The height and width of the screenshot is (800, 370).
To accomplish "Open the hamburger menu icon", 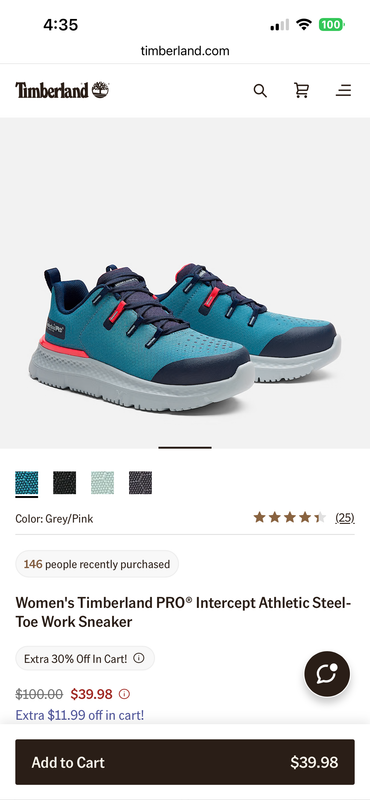I will (343, 91).
